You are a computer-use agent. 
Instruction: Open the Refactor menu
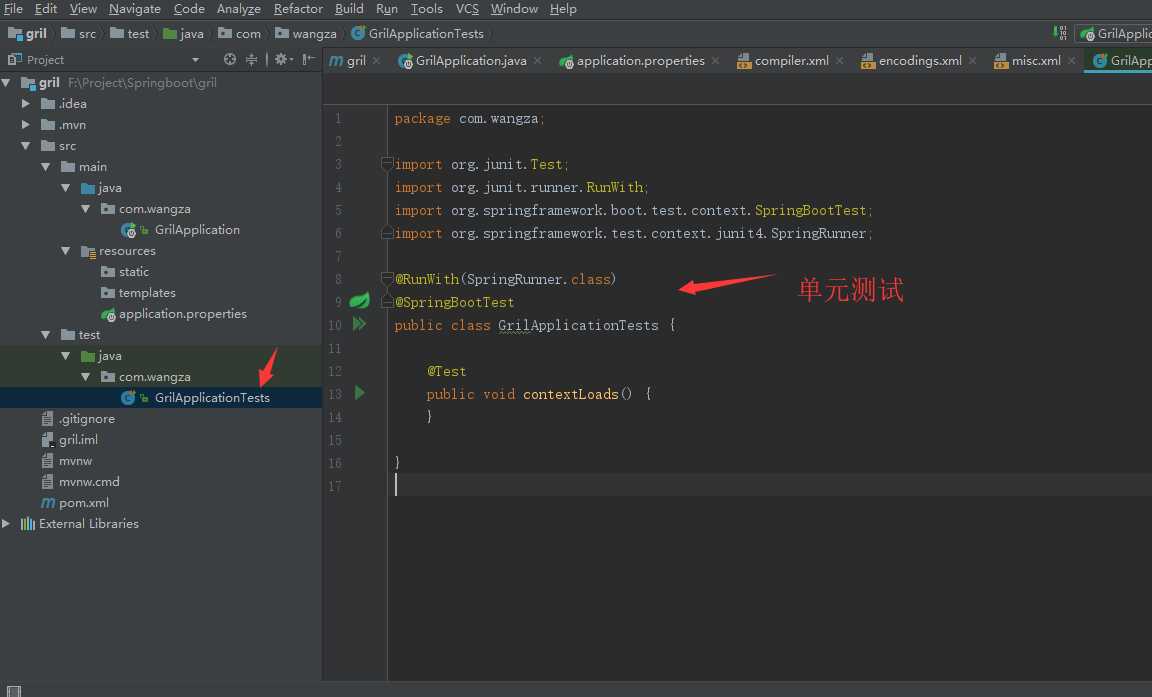click(298, 9)
